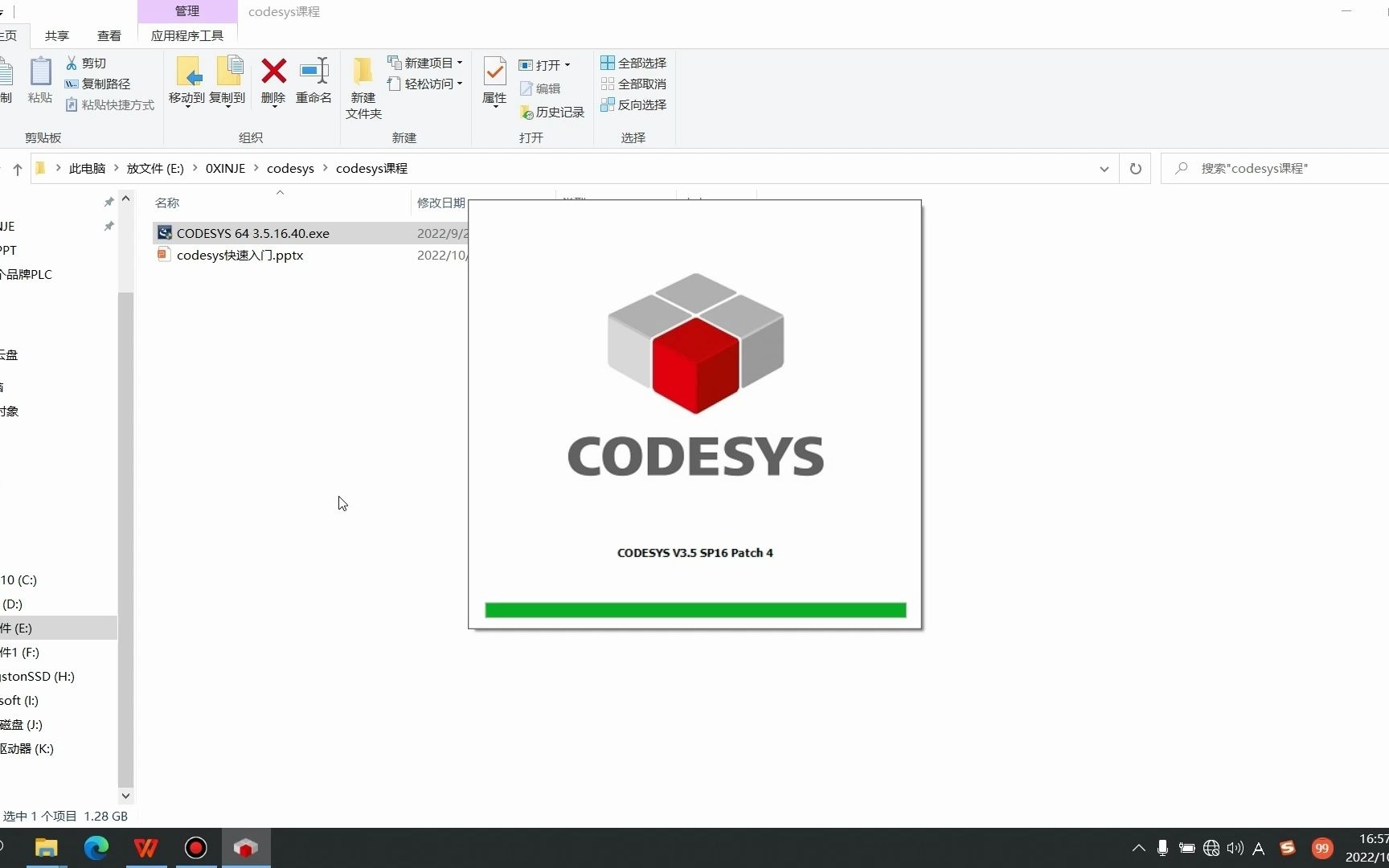Click Copy path (复制路径) in the ribbon

[x=97, y=84]
